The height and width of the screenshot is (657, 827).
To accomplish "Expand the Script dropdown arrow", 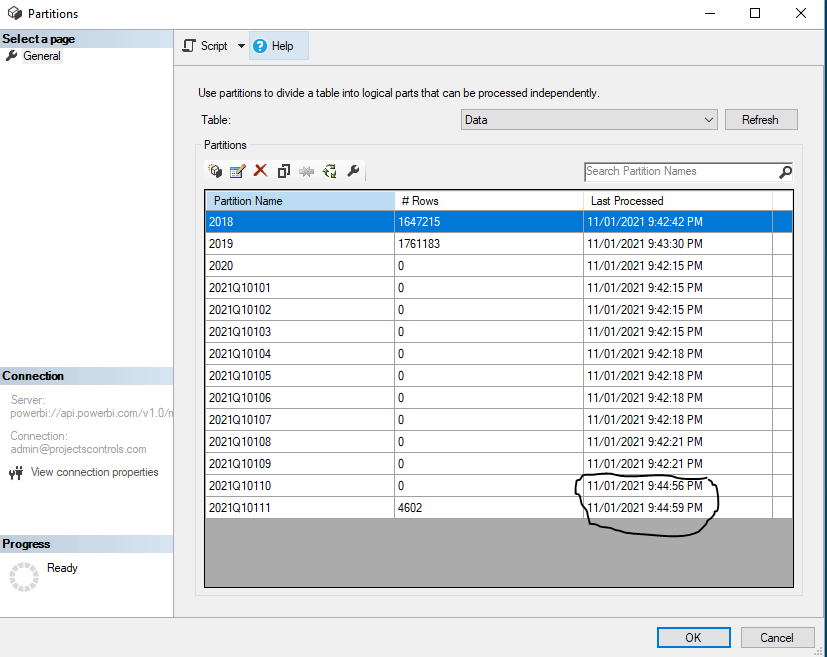I will (x=241, y=46).
